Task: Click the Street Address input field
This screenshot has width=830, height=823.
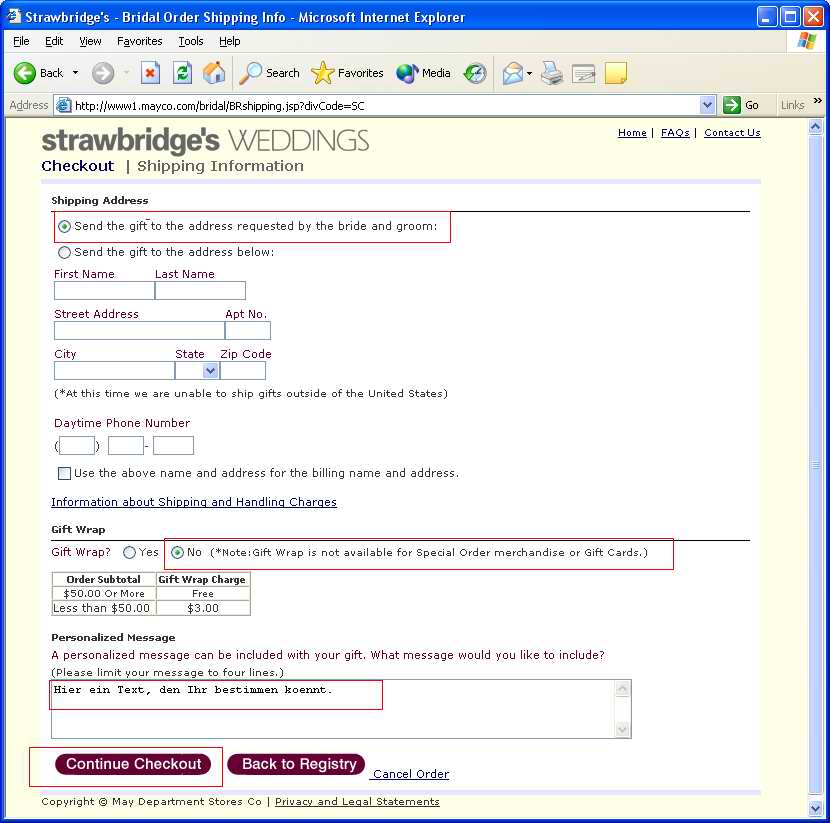Action: [139, 331]
